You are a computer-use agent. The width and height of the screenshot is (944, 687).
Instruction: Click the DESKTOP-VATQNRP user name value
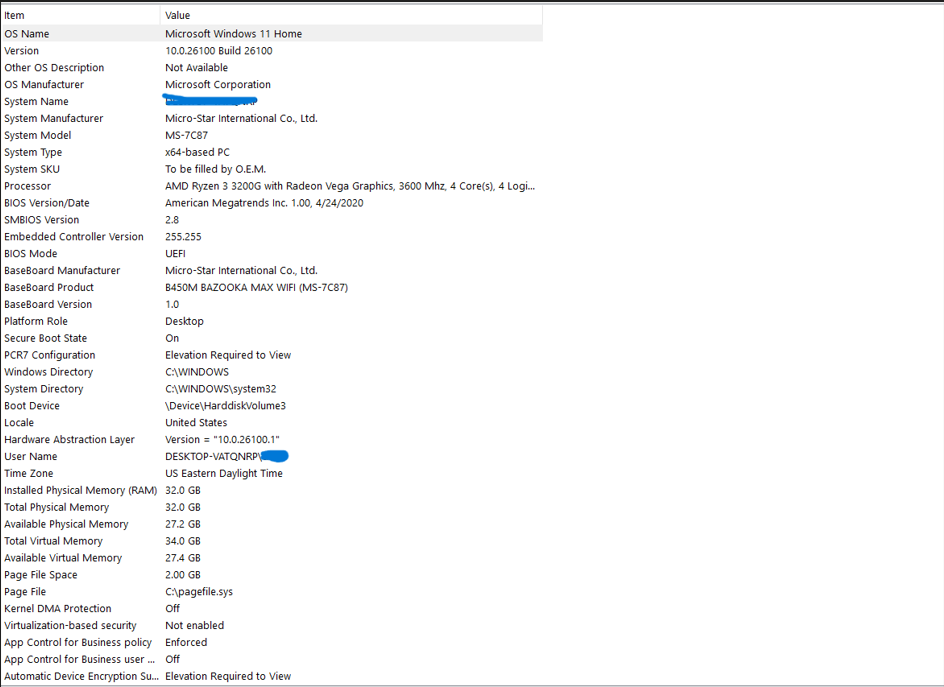(x=214, y=456)
